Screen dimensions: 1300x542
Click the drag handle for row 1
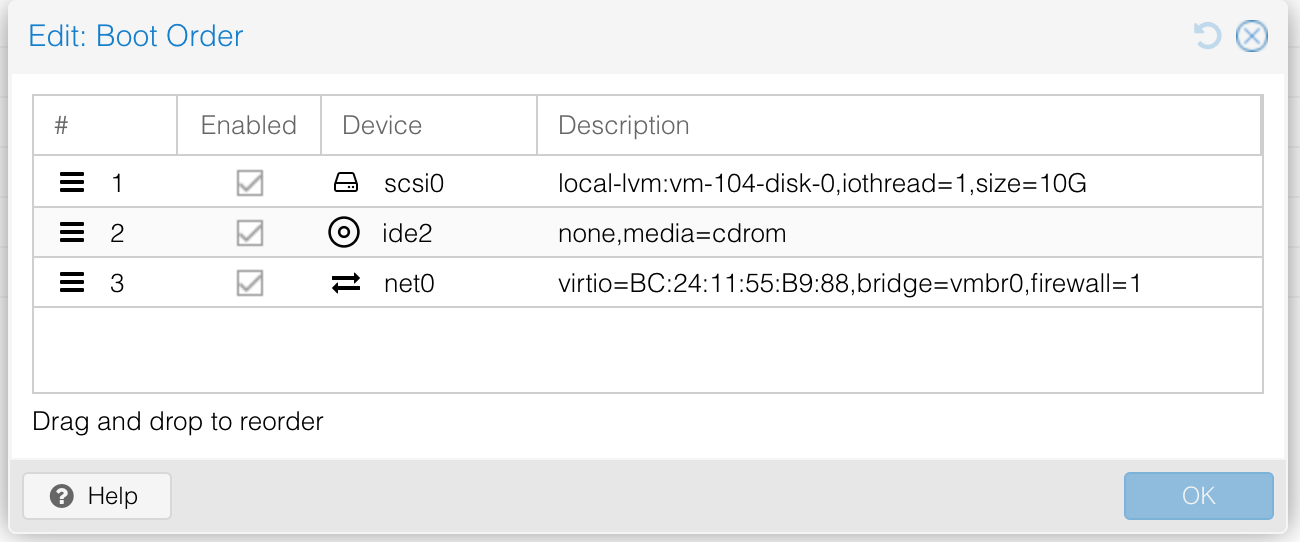point(72,183)
